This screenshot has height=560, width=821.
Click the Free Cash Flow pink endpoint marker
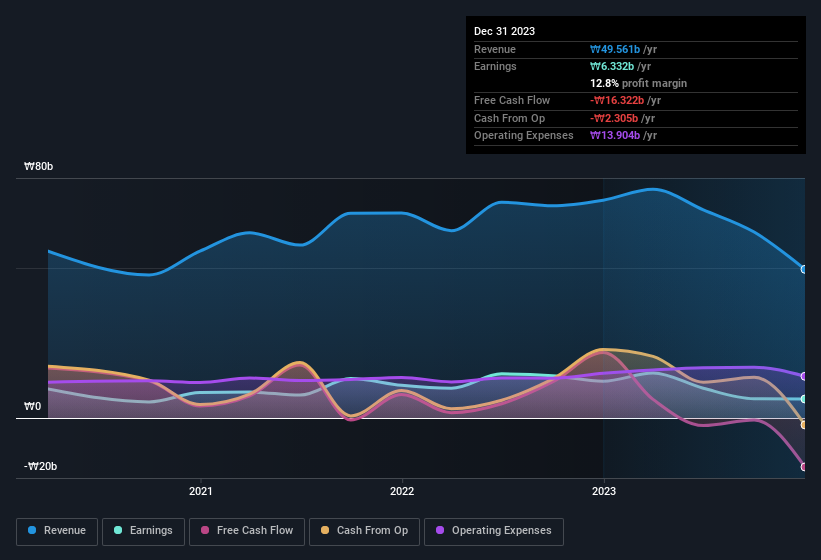(804, 467)
